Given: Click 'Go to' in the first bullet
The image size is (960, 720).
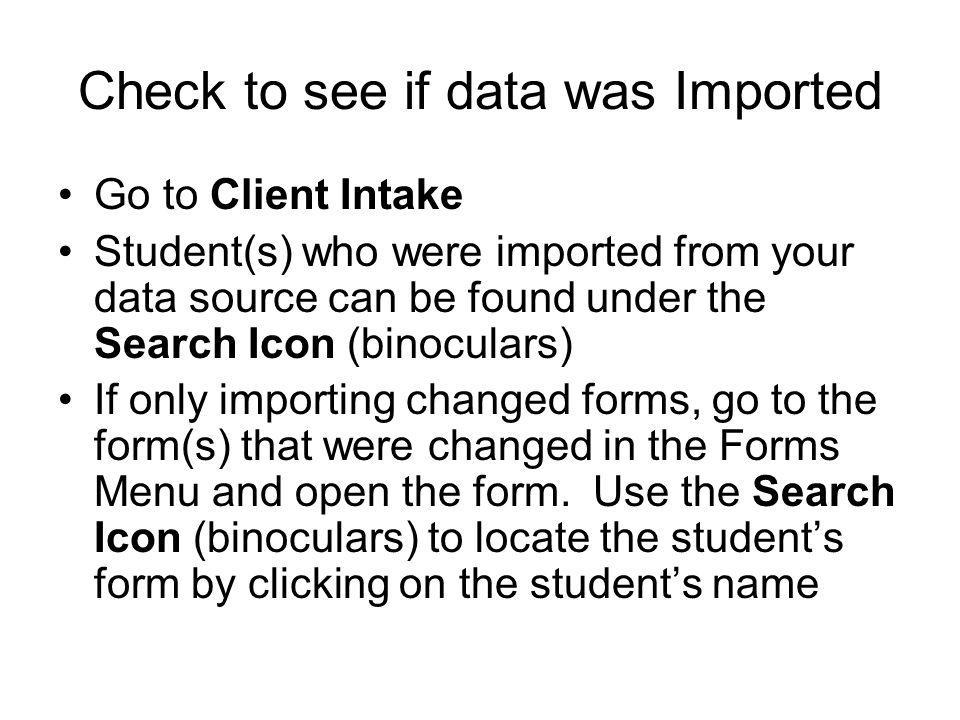Looking at the screenshot, I should [146, 195].
